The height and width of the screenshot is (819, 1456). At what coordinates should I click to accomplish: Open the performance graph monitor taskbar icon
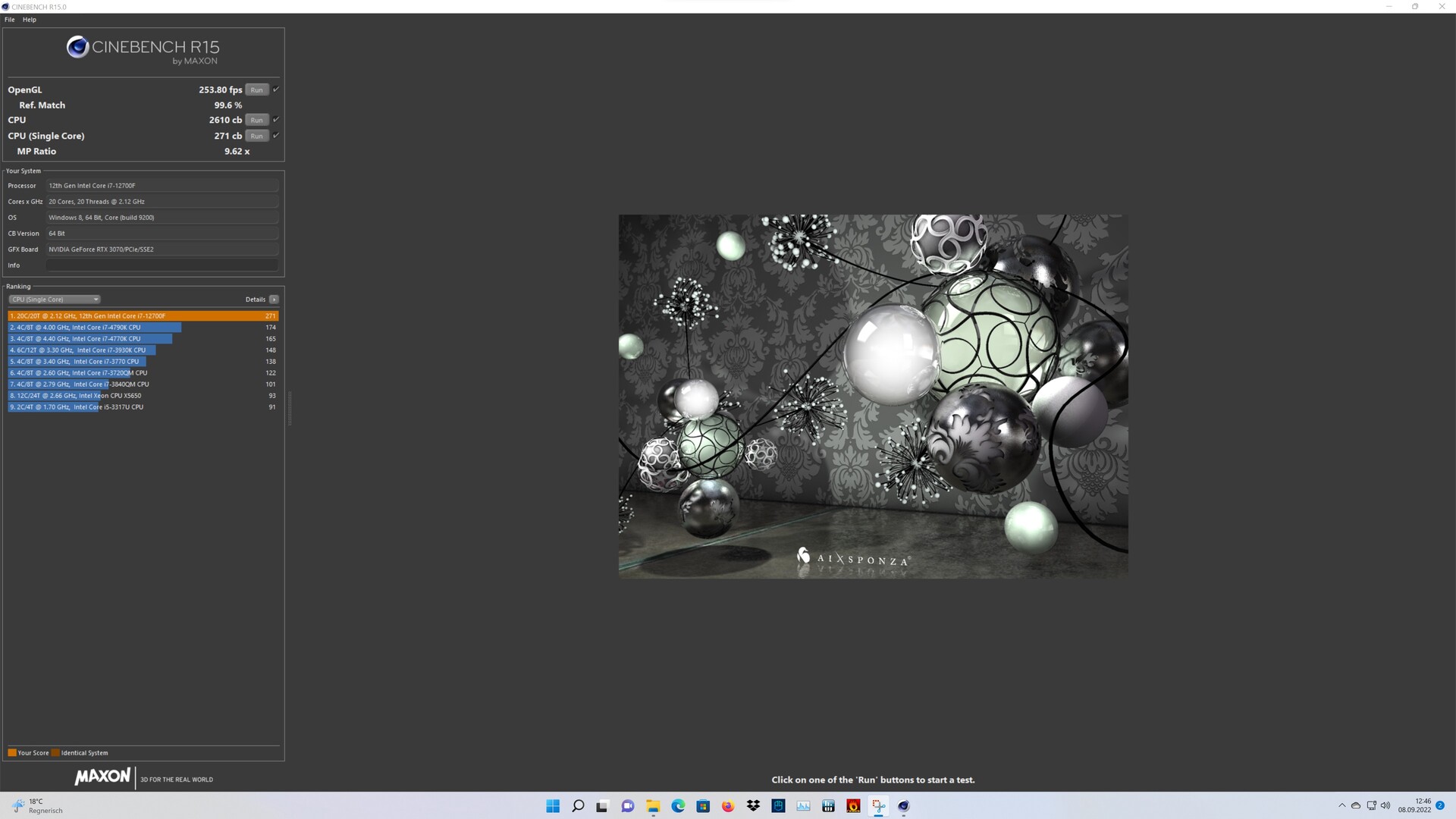pos(803,806)
